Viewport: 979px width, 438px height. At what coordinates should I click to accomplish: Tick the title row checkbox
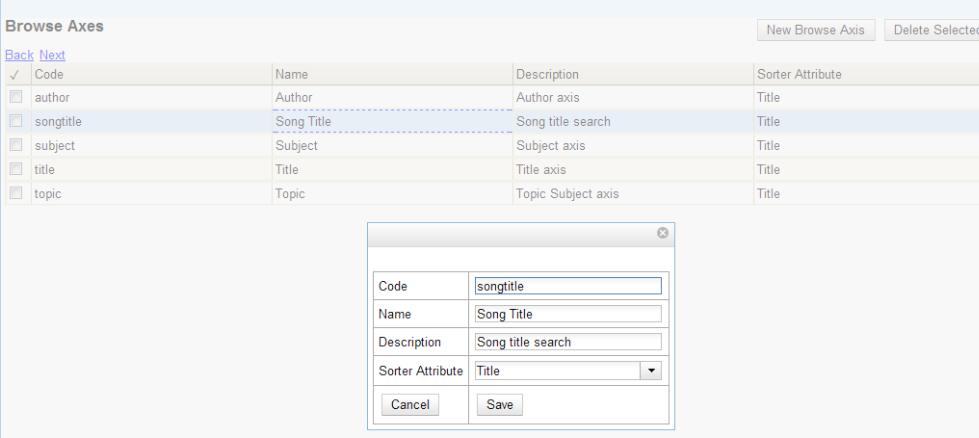[x=16, y=170]
